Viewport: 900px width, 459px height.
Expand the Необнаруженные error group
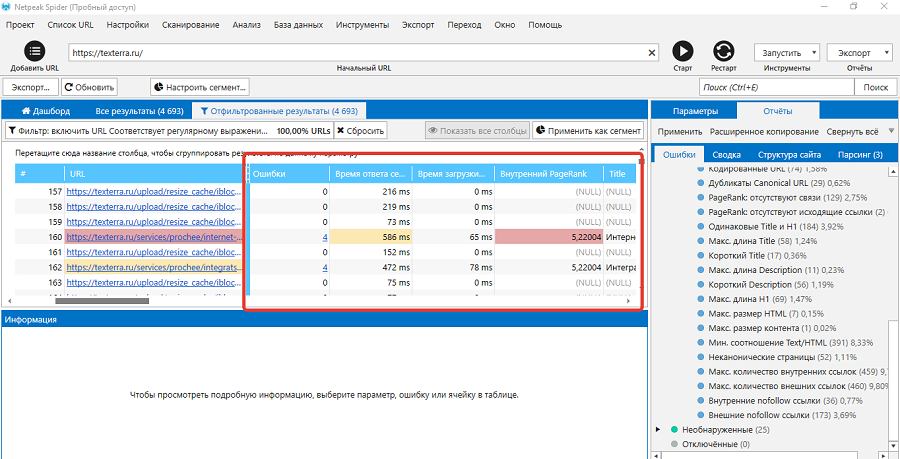[x=658, y=429]
